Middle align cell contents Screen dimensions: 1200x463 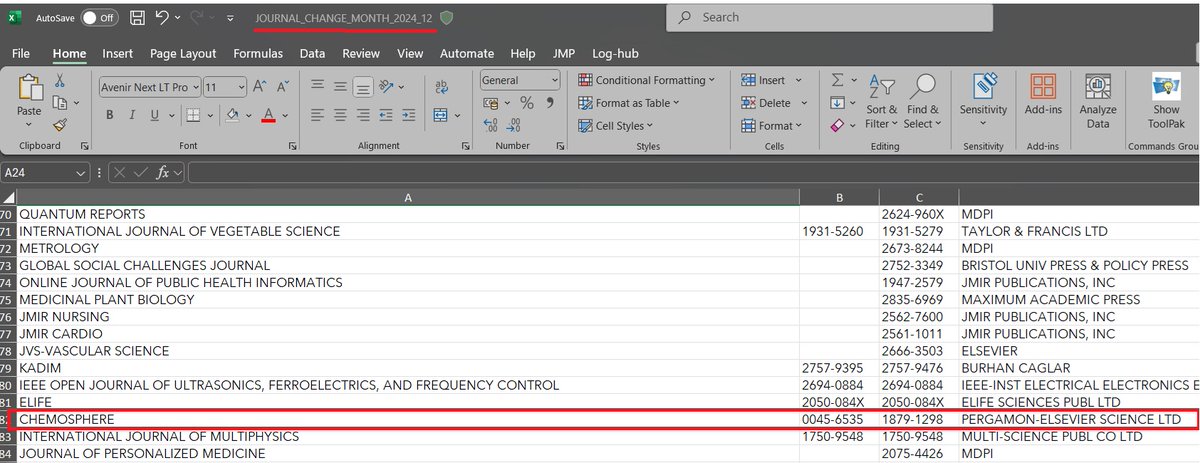tap(340, 87)
